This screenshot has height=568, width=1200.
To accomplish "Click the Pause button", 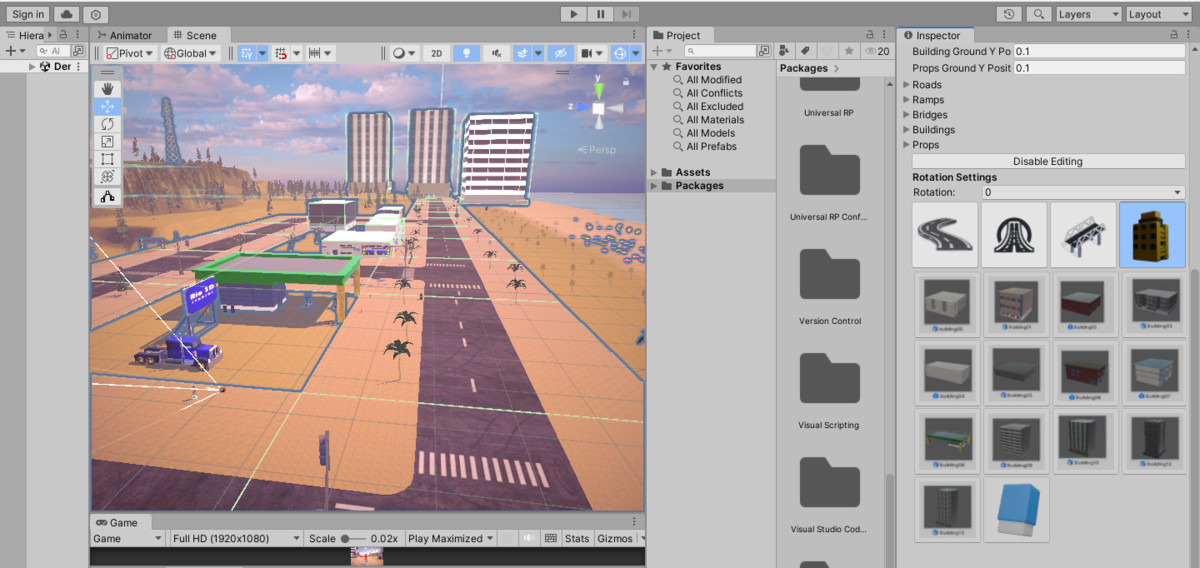I will [x=600, y=14].
